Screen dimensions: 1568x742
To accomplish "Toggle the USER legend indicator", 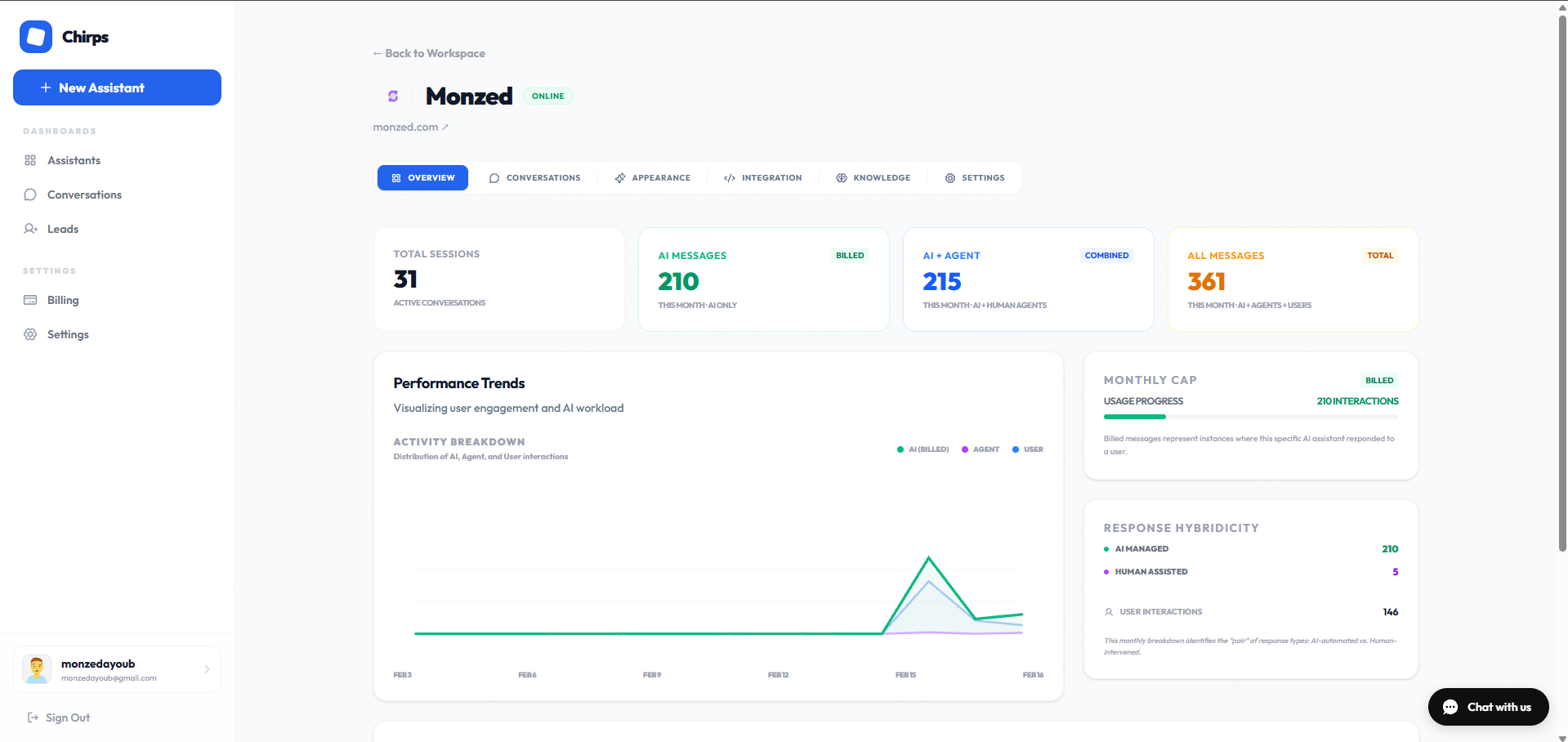I will [1027, 449].
